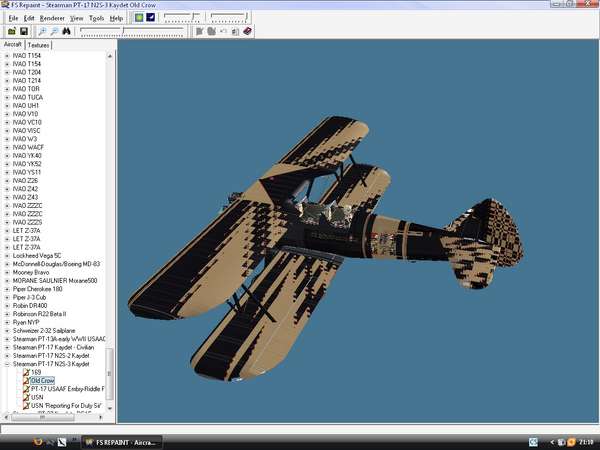Expand the Stearman PT-17 N2S-2 Kaydet node

point(7,355)
